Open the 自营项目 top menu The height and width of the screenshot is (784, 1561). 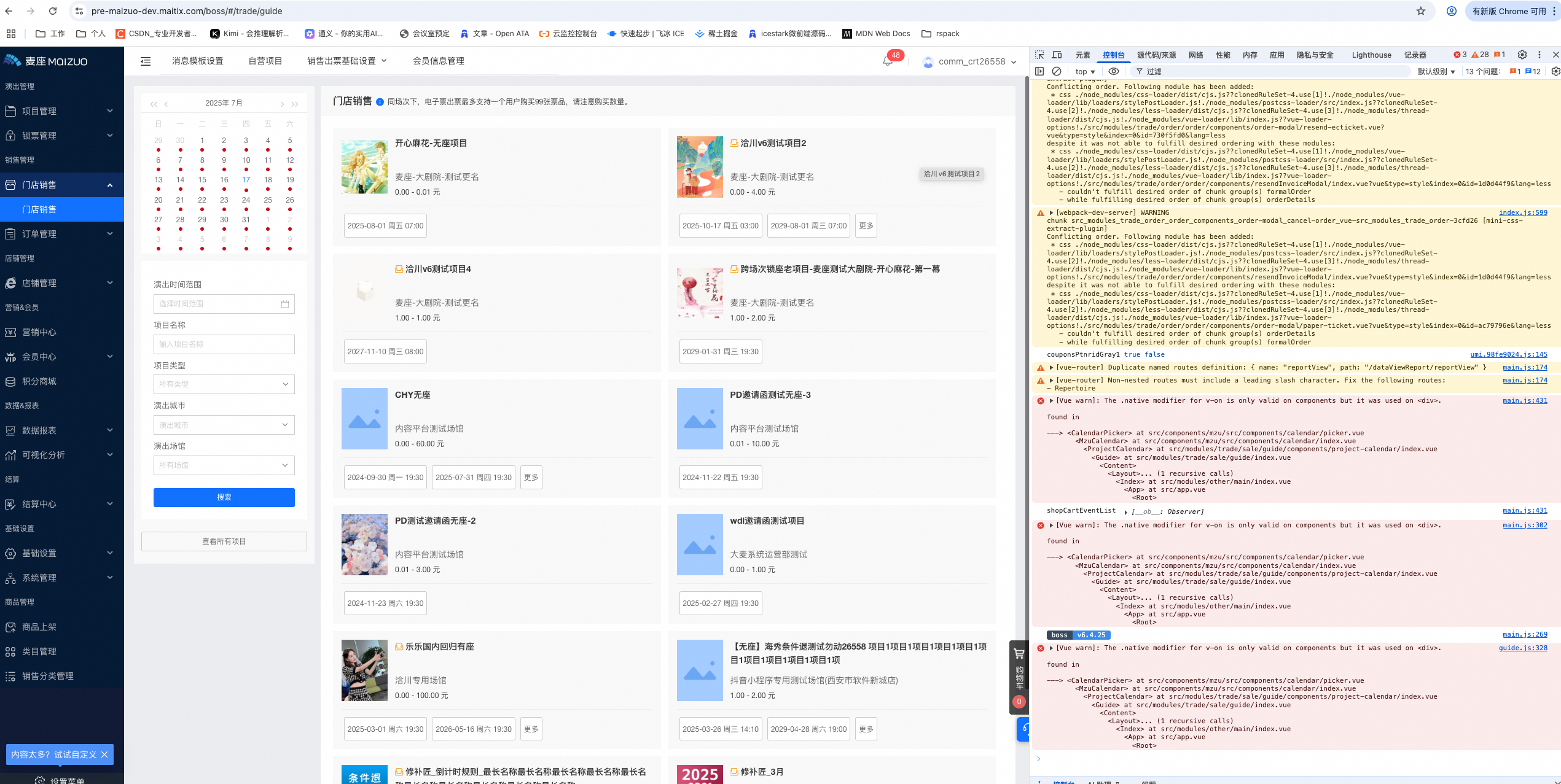(265, 61)
